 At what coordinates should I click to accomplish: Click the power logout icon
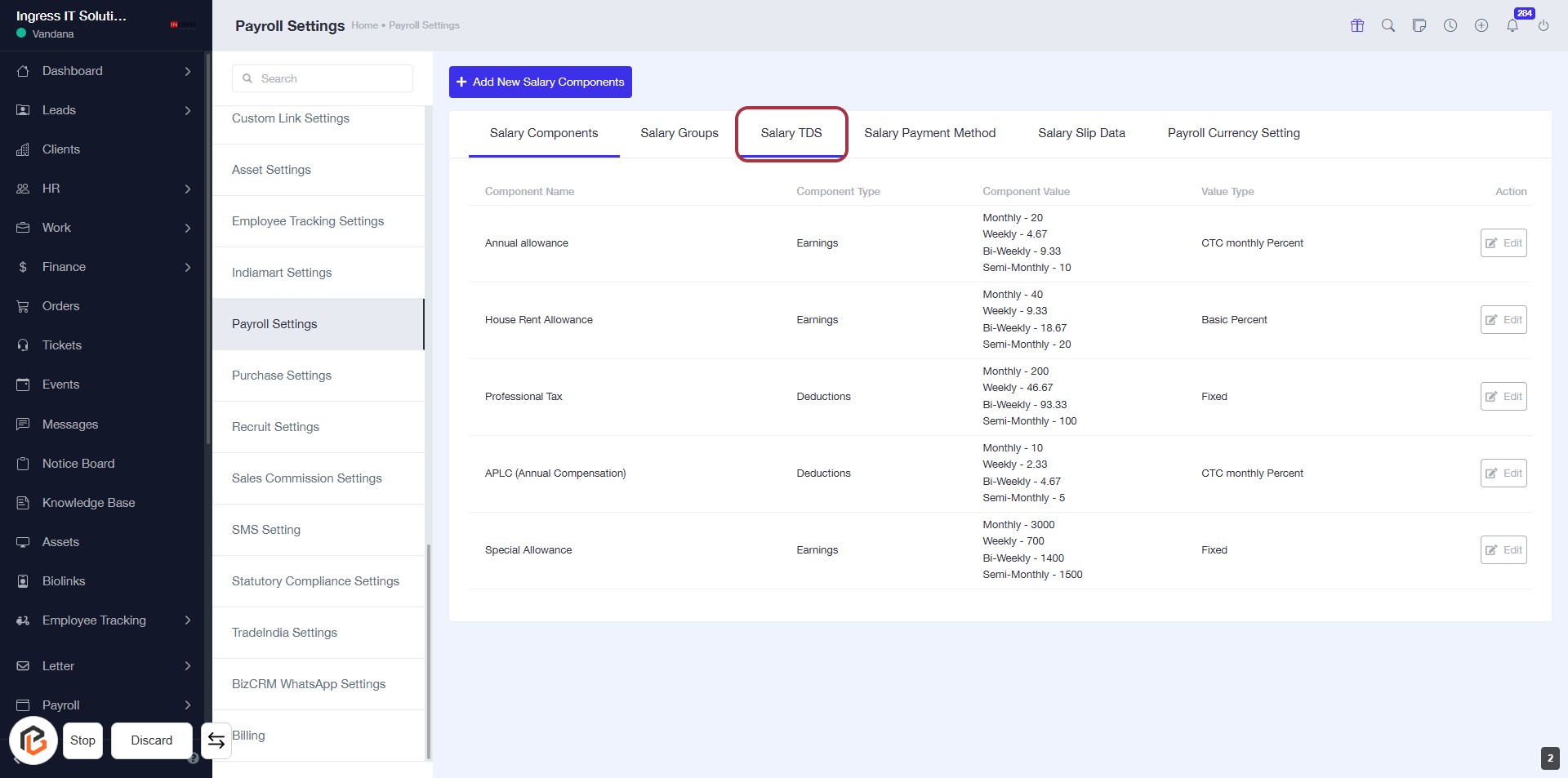[x=1543, y=25]
